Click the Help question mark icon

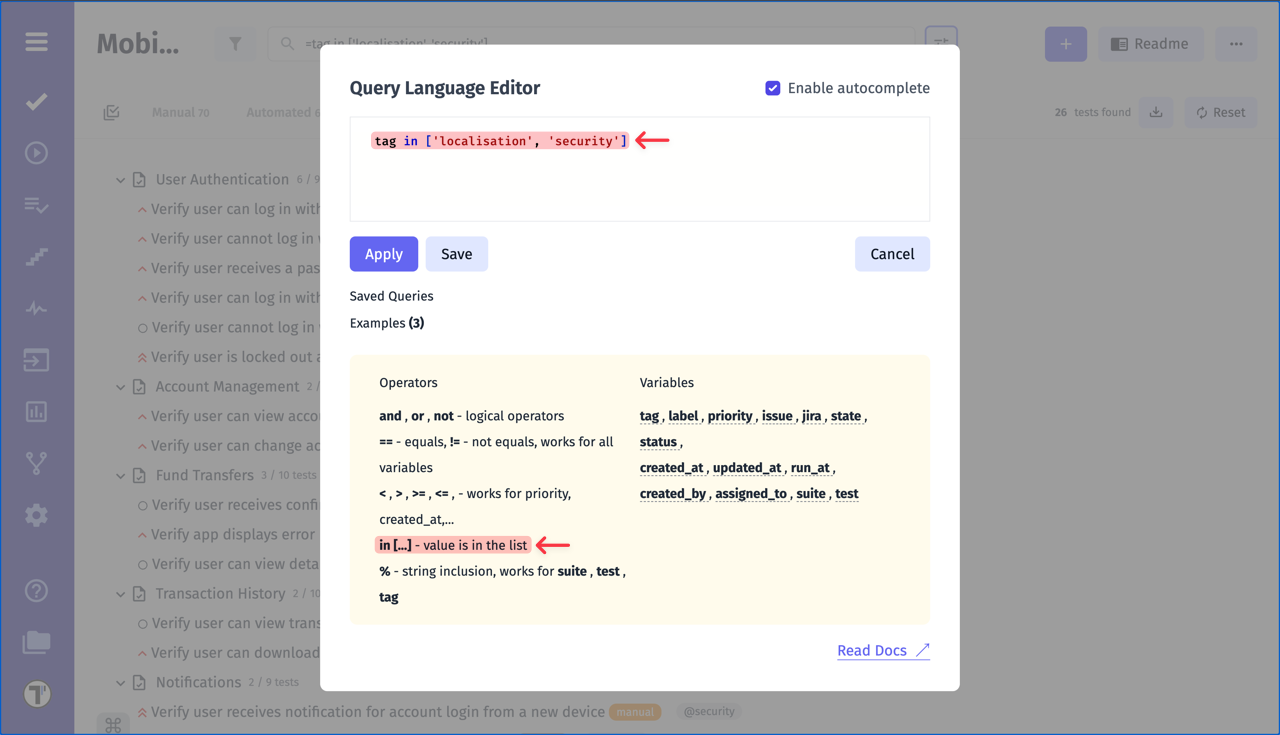coord(37,591)
